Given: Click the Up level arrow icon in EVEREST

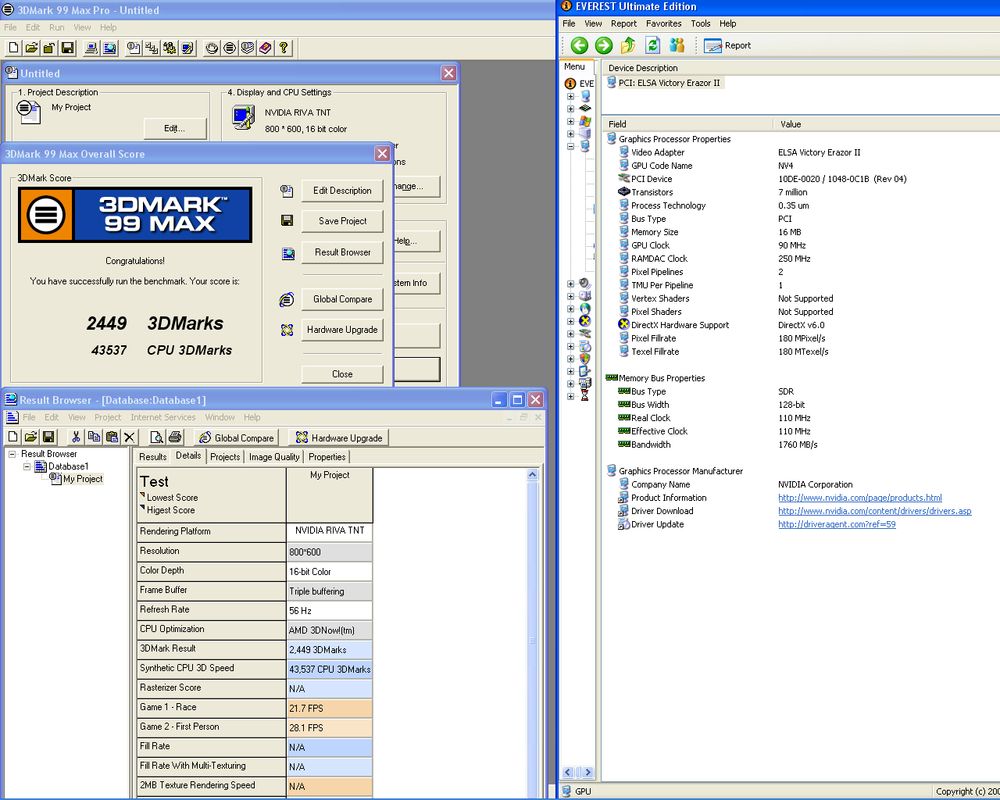Looking at the screenshot, I should click(x=628, y=45).
